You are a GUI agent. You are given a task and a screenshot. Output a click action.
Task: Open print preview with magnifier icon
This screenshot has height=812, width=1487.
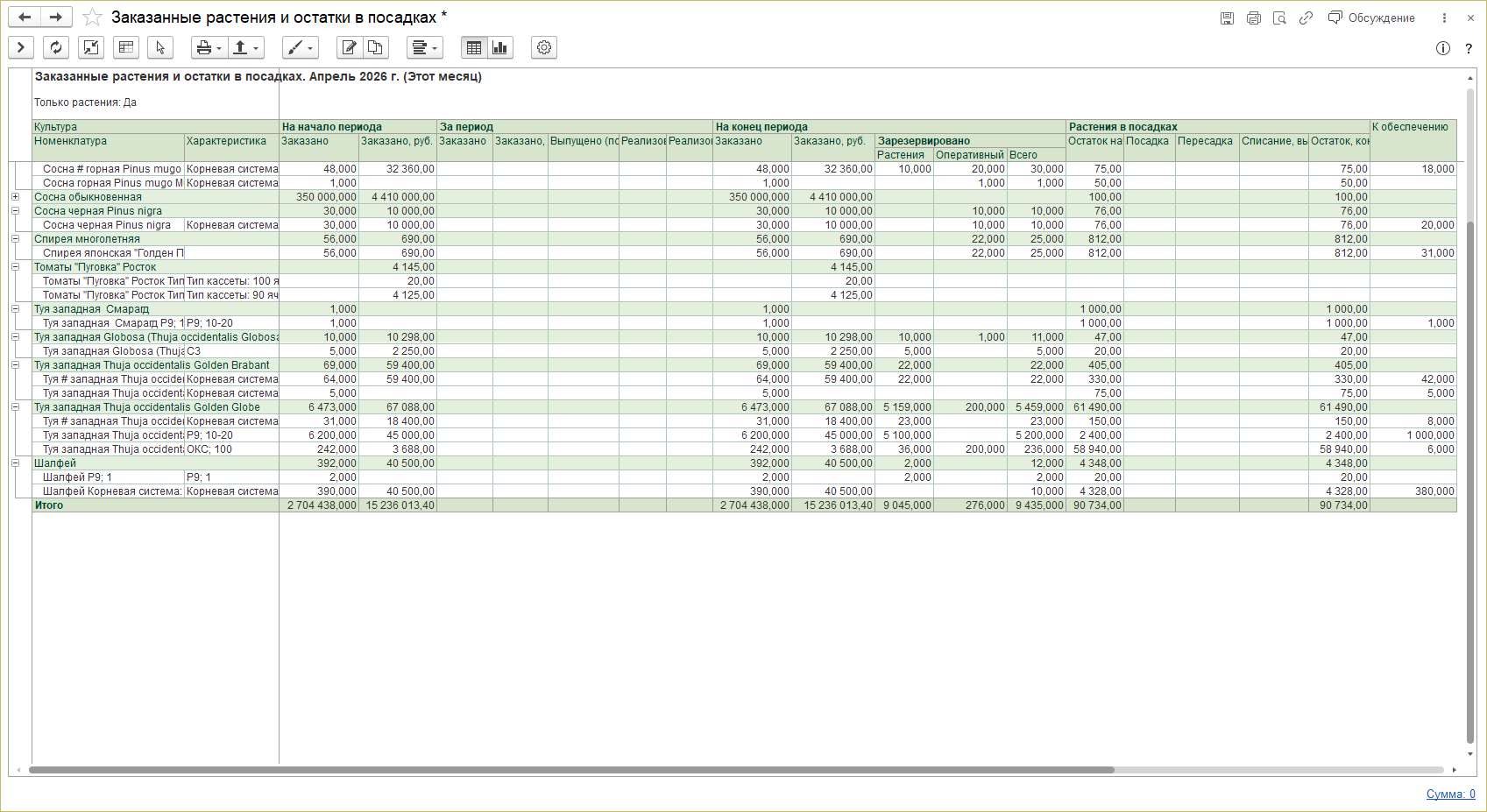1279,18
